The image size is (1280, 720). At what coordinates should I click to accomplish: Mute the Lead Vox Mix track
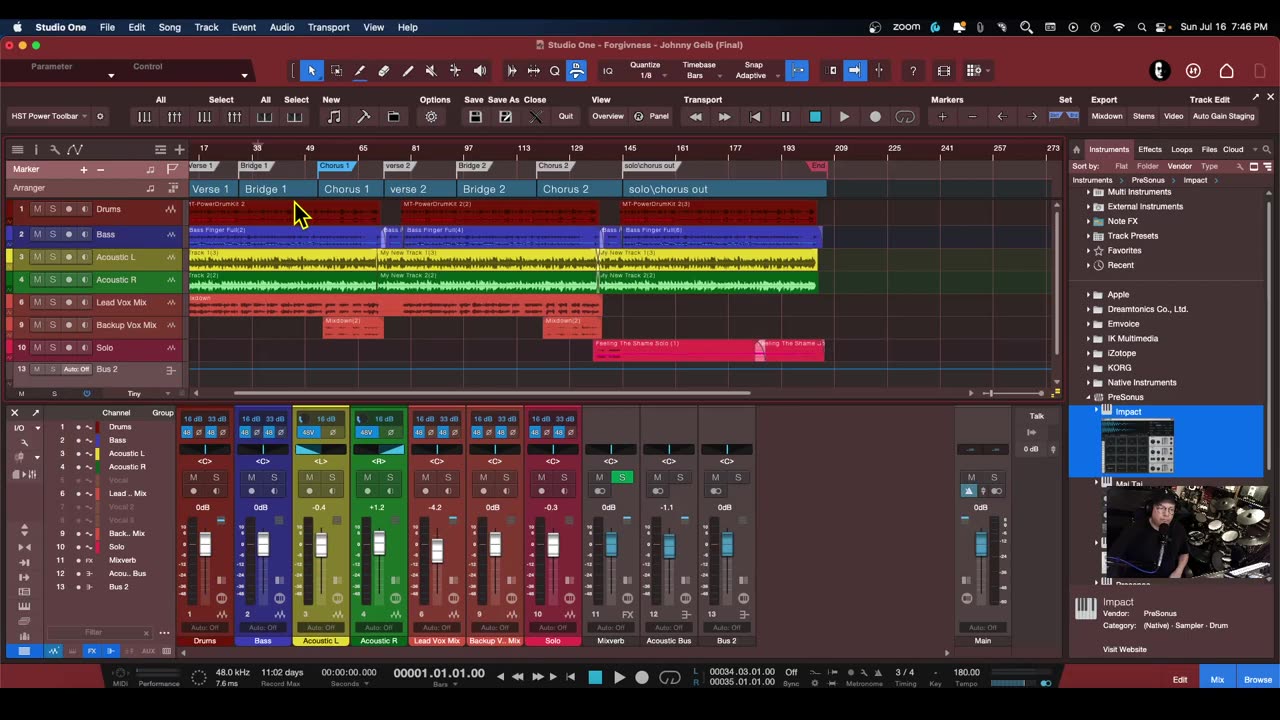tap(37, 302)
